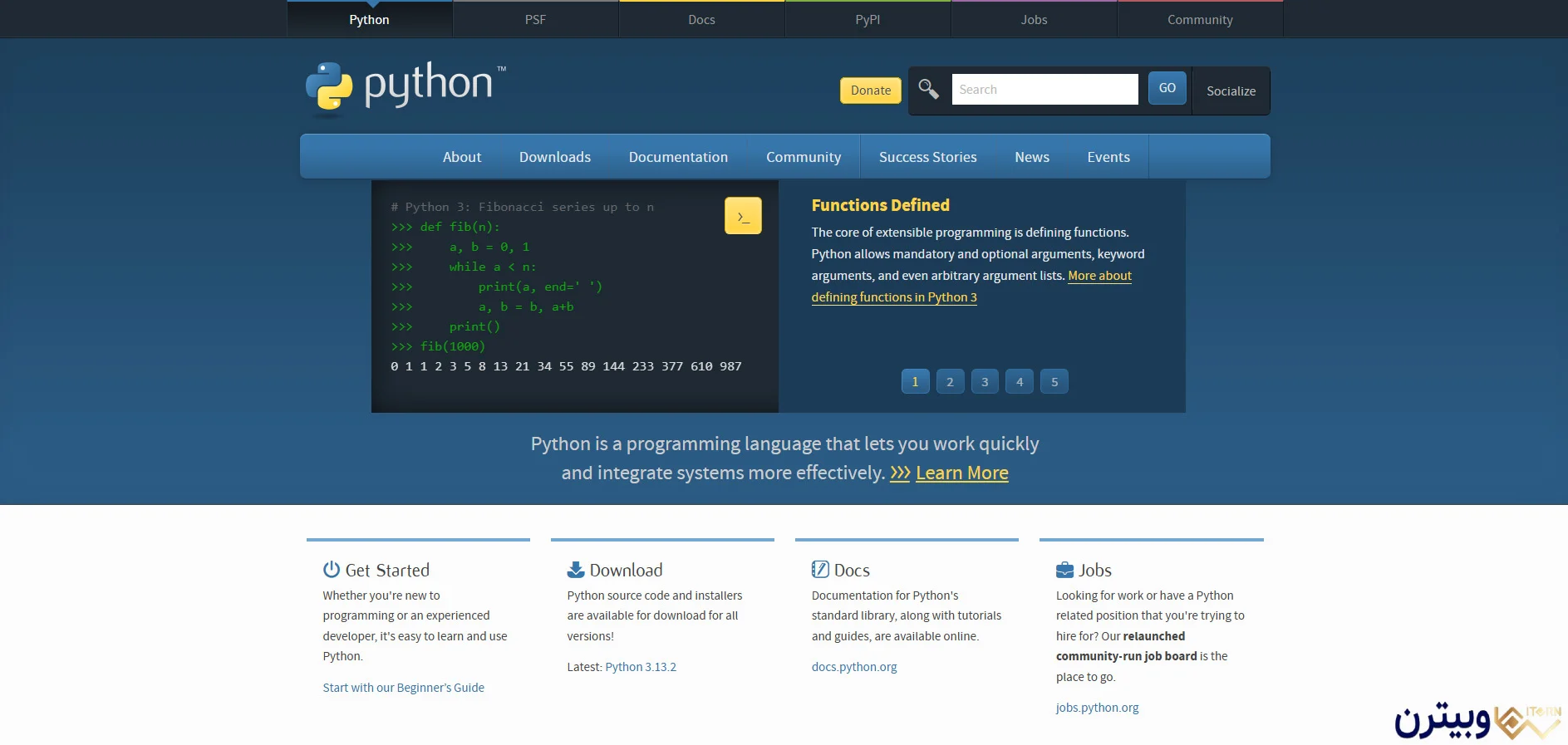Click the Docs section heading
1568x745 pixels.
(852, 570)
